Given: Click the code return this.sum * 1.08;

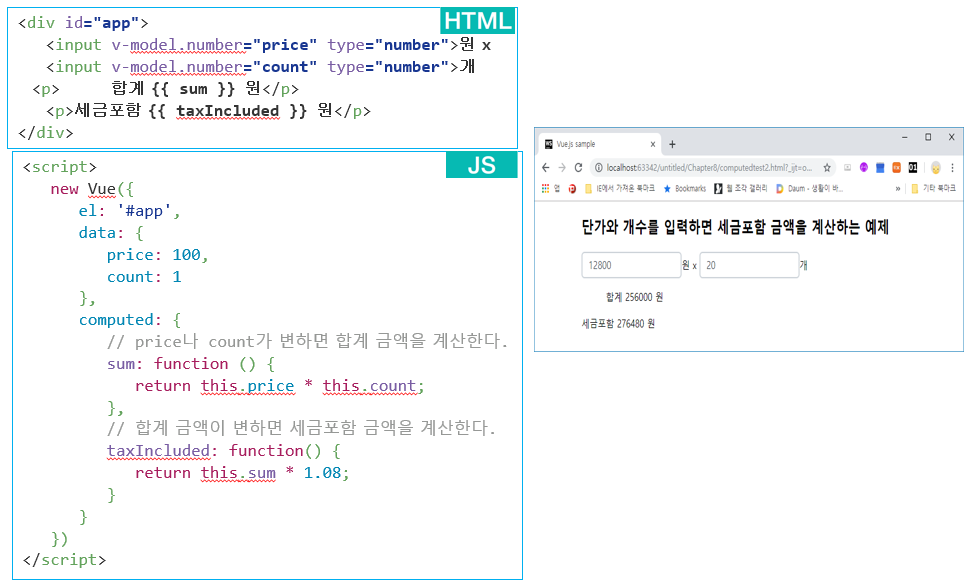Looking at the screenshot, I should (x=242, y=473).
